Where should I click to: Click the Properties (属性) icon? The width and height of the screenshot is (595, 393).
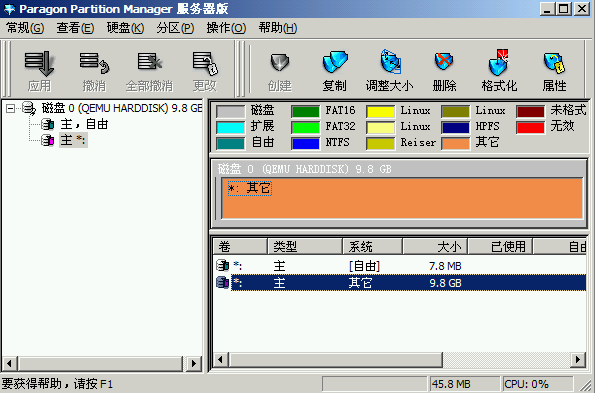click(554, 63)
